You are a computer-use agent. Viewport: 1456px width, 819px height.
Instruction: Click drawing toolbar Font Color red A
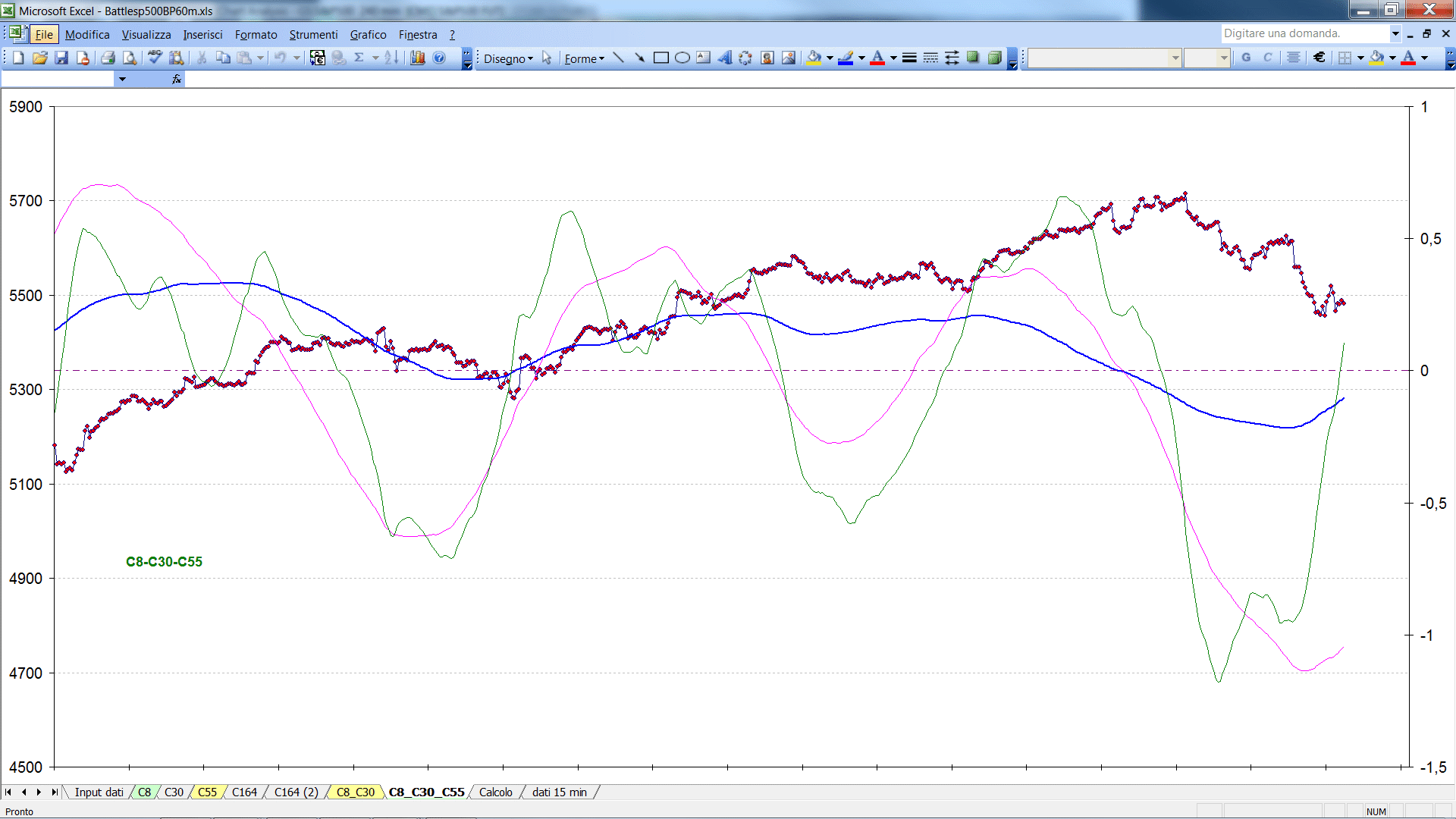pyautogui.click(x=878, y=58)
